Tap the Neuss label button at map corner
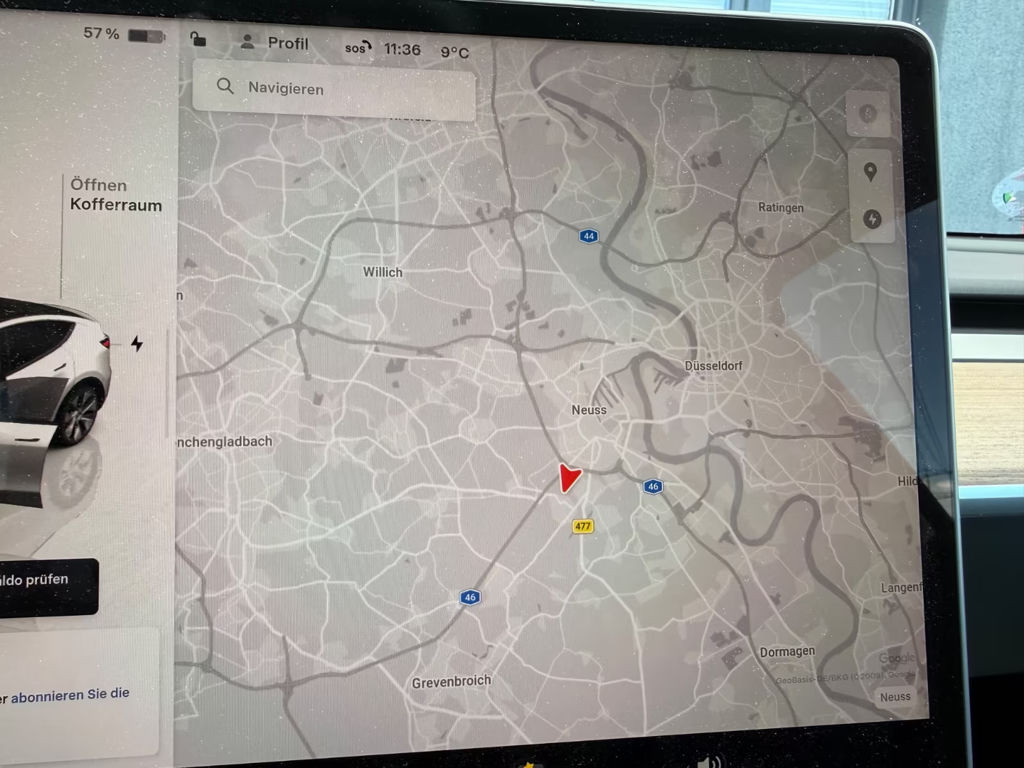The height and width of the screenshot is (768, 1024). tap(895, 697)
